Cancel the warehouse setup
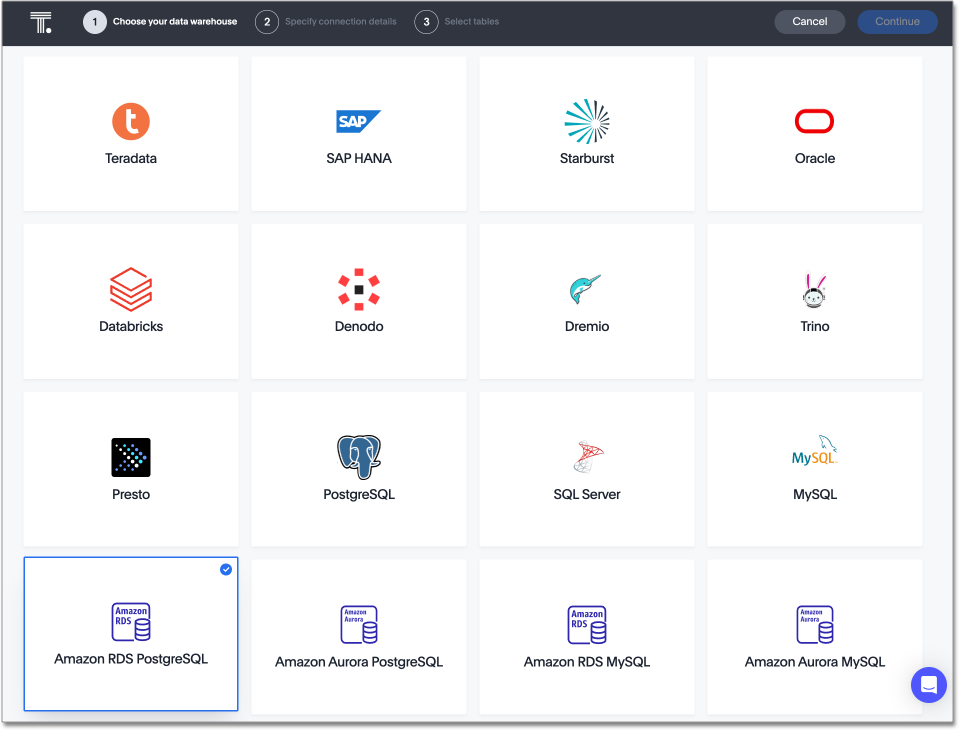This screenshot has height=730, width=959. pyautogui.click(x=809, y=21)
